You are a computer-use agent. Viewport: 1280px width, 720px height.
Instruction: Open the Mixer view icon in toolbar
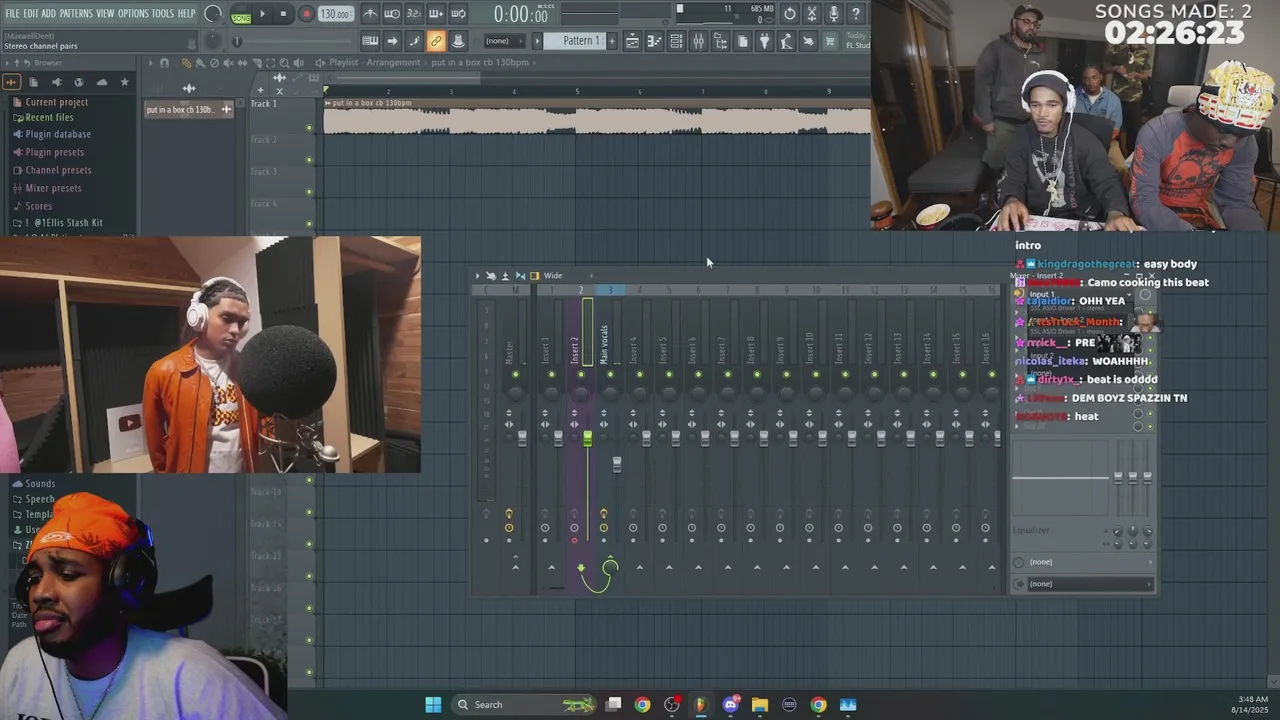pos(698,41)
